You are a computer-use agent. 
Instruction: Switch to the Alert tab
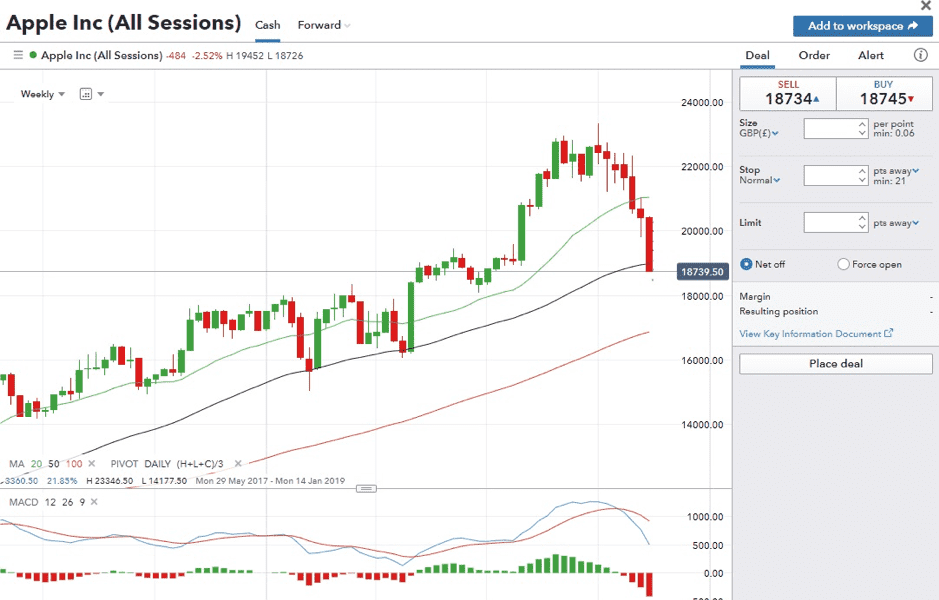[x=871, y=55]
